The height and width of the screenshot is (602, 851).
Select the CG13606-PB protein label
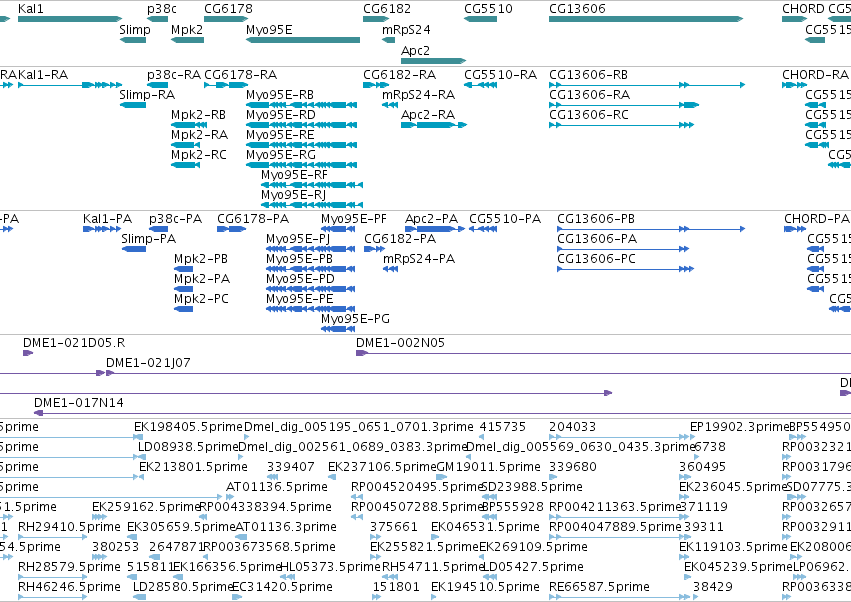click(x=596, y=219)
